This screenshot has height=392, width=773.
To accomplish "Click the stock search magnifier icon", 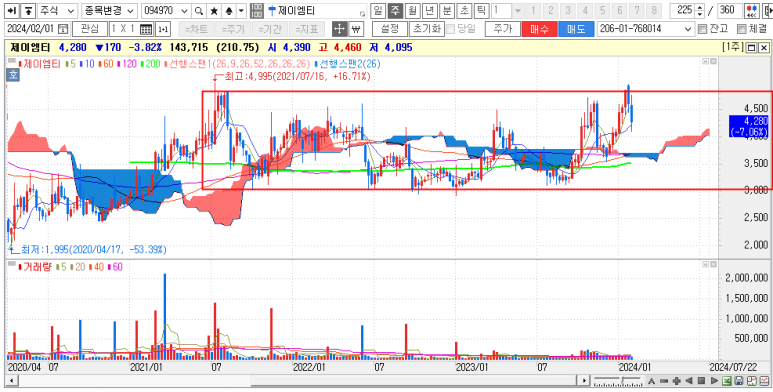I will point(198,10).
